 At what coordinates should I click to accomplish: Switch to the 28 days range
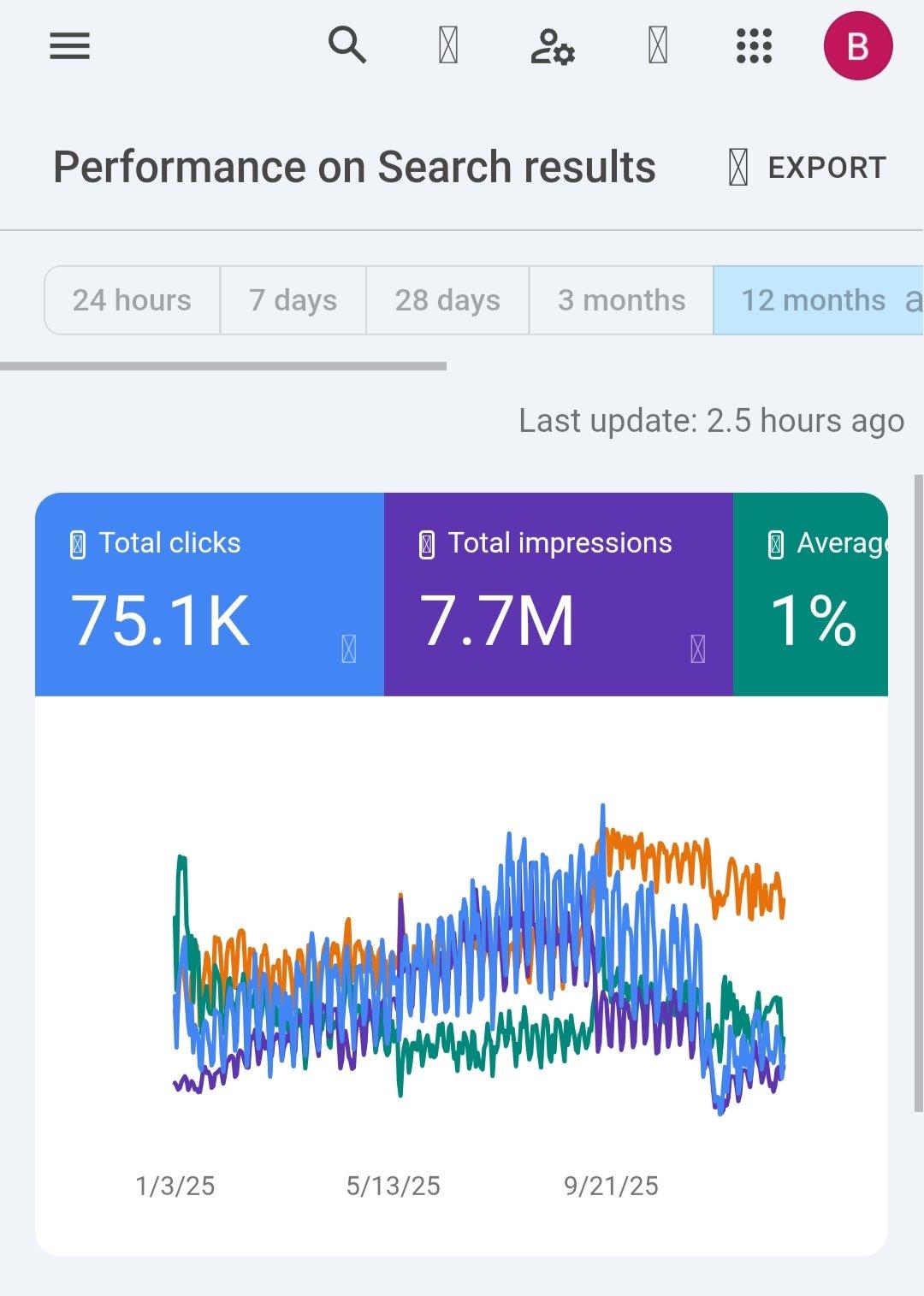pyautogui.click(x=447, y=300)
